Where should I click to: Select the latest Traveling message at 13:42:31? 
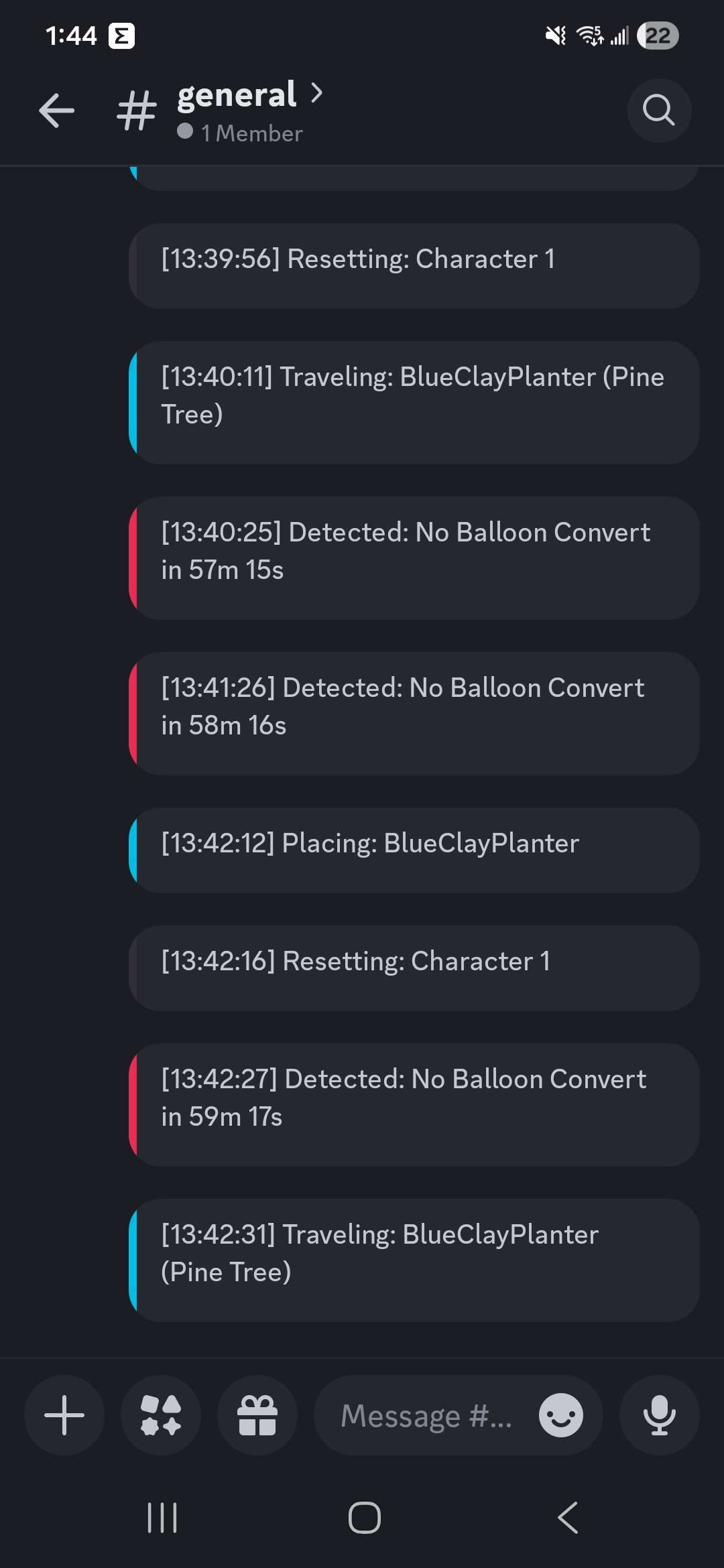tap(414, 1258)
